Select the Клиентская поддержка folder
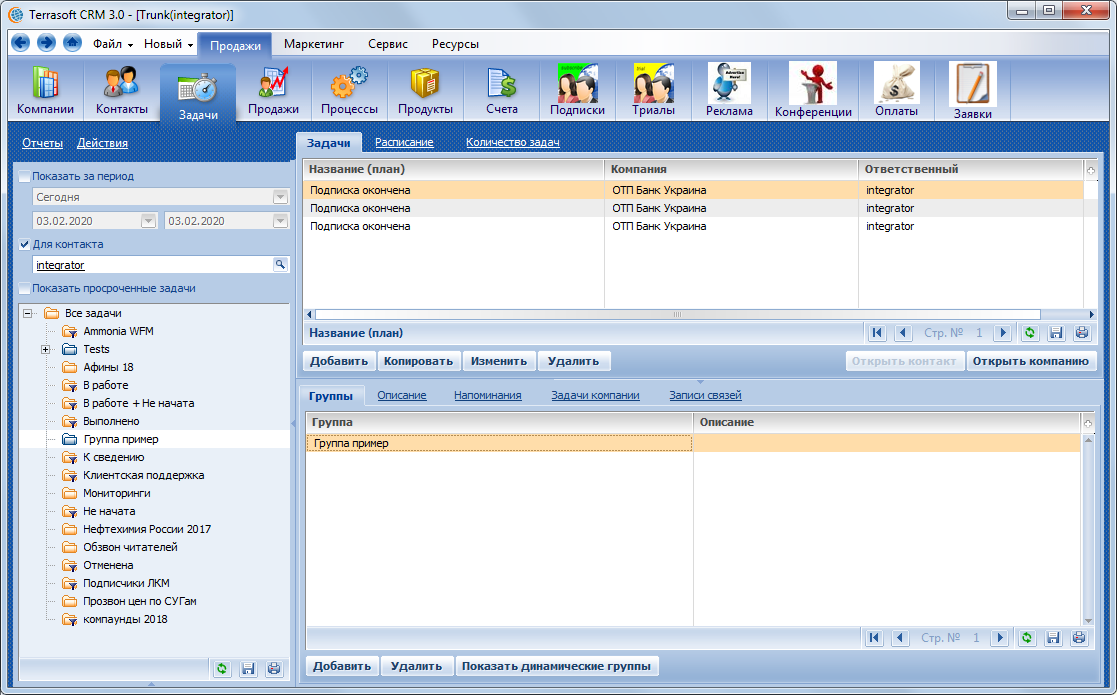 coord(144,475)
